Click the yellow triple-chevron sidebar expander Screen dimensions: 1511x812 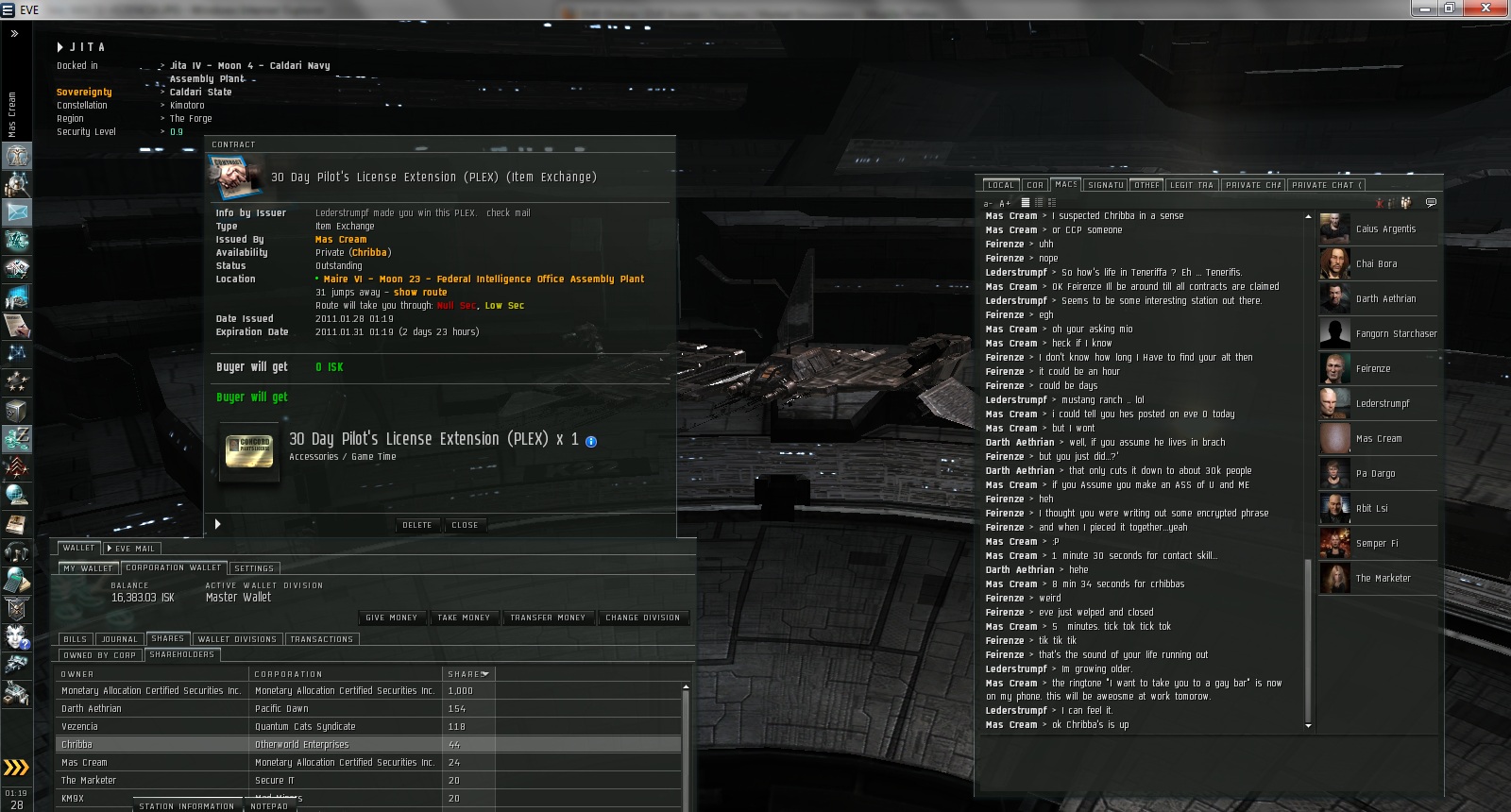[x=16, y=767]
